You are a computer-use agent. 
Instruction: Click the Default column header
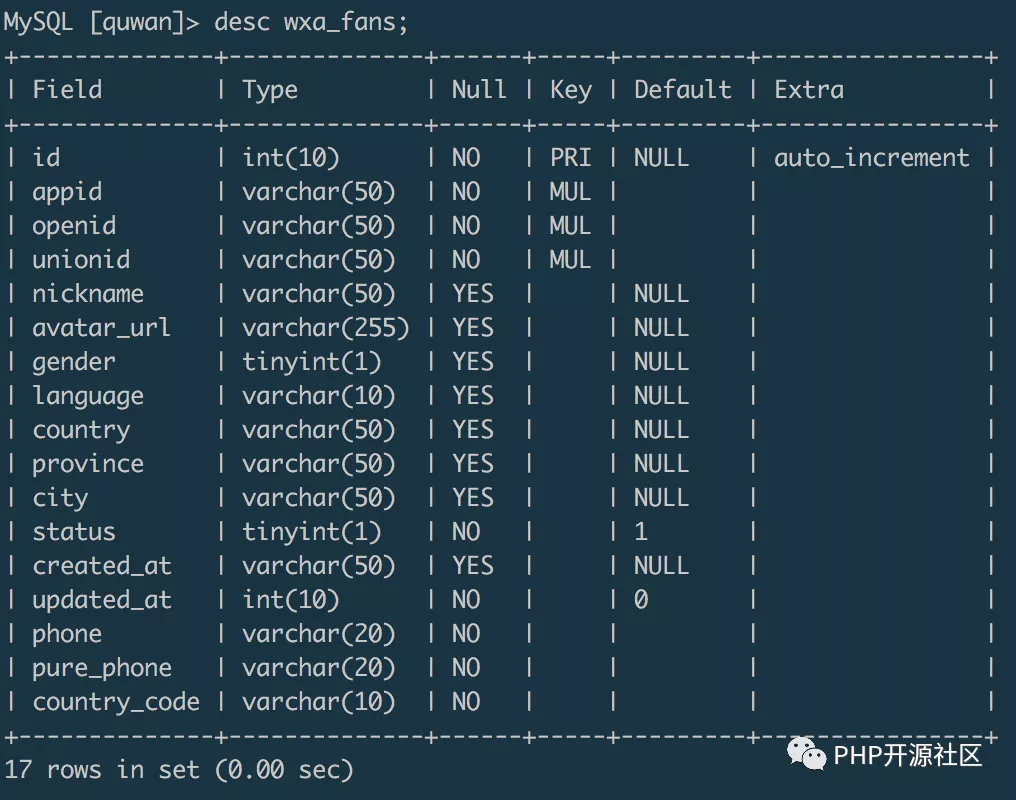[683, 90]
